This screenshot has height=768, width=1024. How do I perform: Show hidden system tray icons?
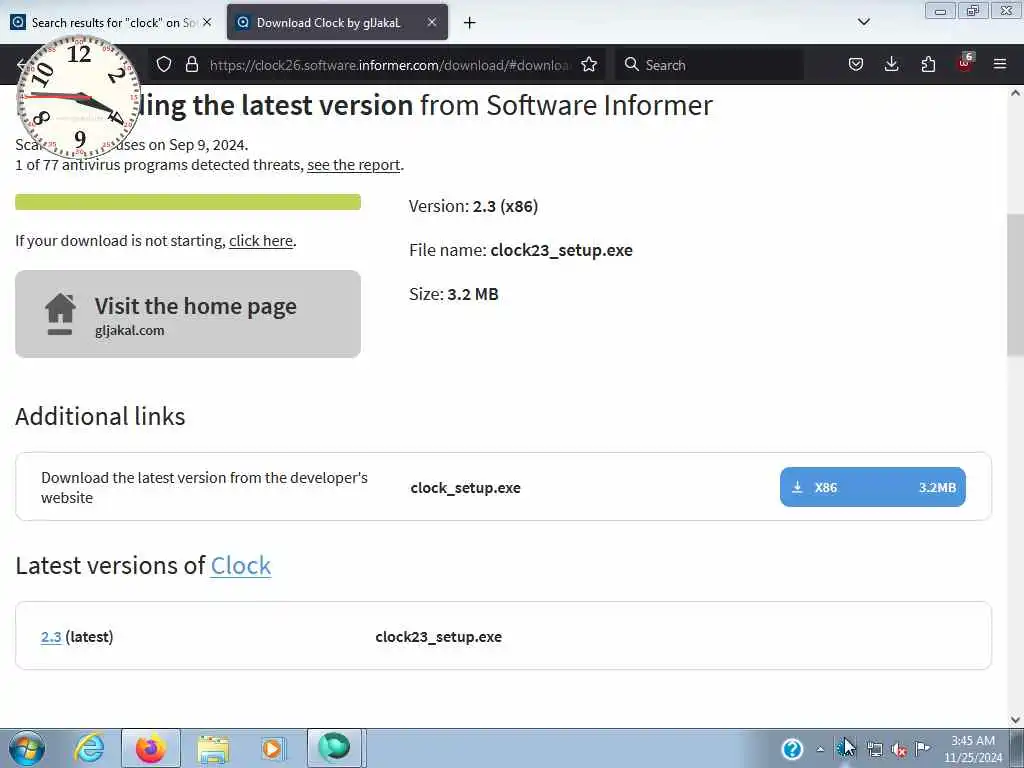pos(820,749)
